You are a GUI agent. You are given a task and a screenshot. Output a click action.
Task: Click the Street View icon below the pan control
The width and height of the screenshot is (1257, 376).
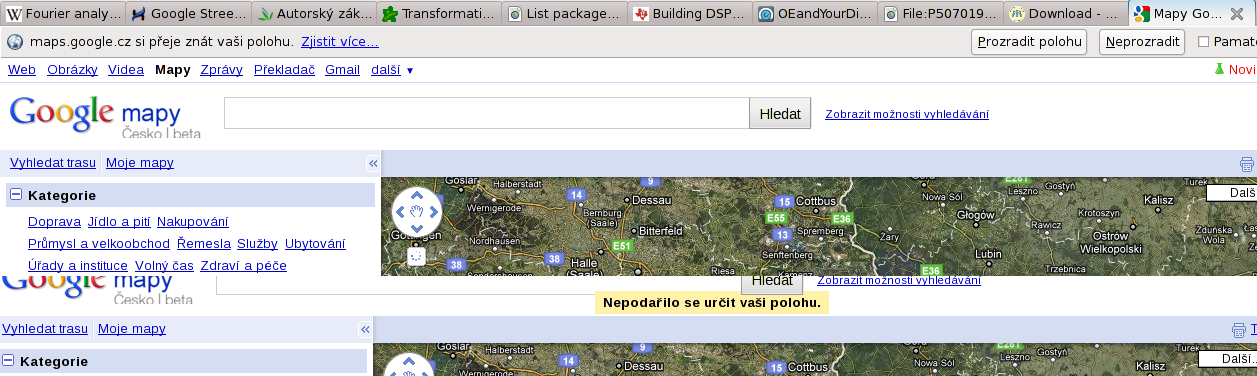point(417,256)
